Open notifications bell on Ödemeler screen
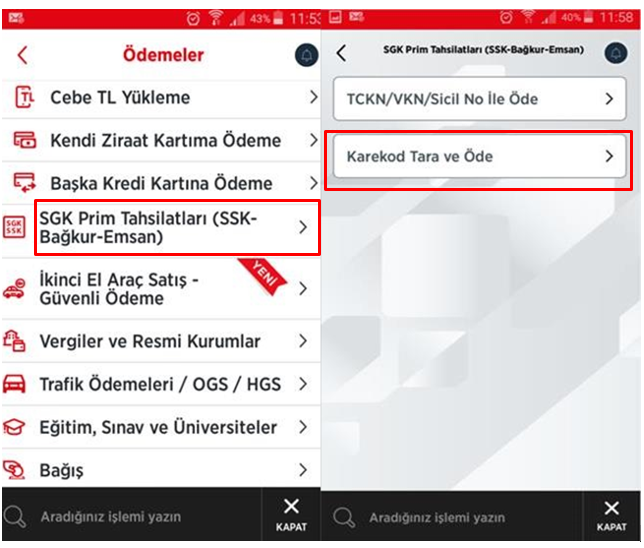 coord(306,55)
